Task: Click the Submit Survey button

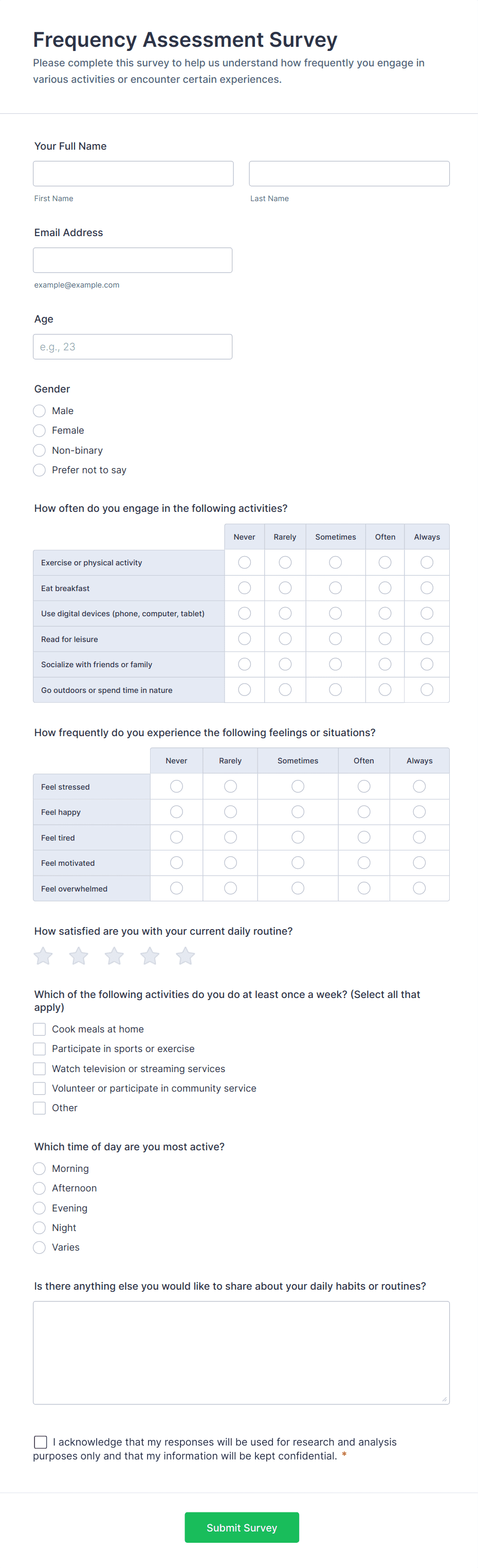Action: (x=242, y=1527)
